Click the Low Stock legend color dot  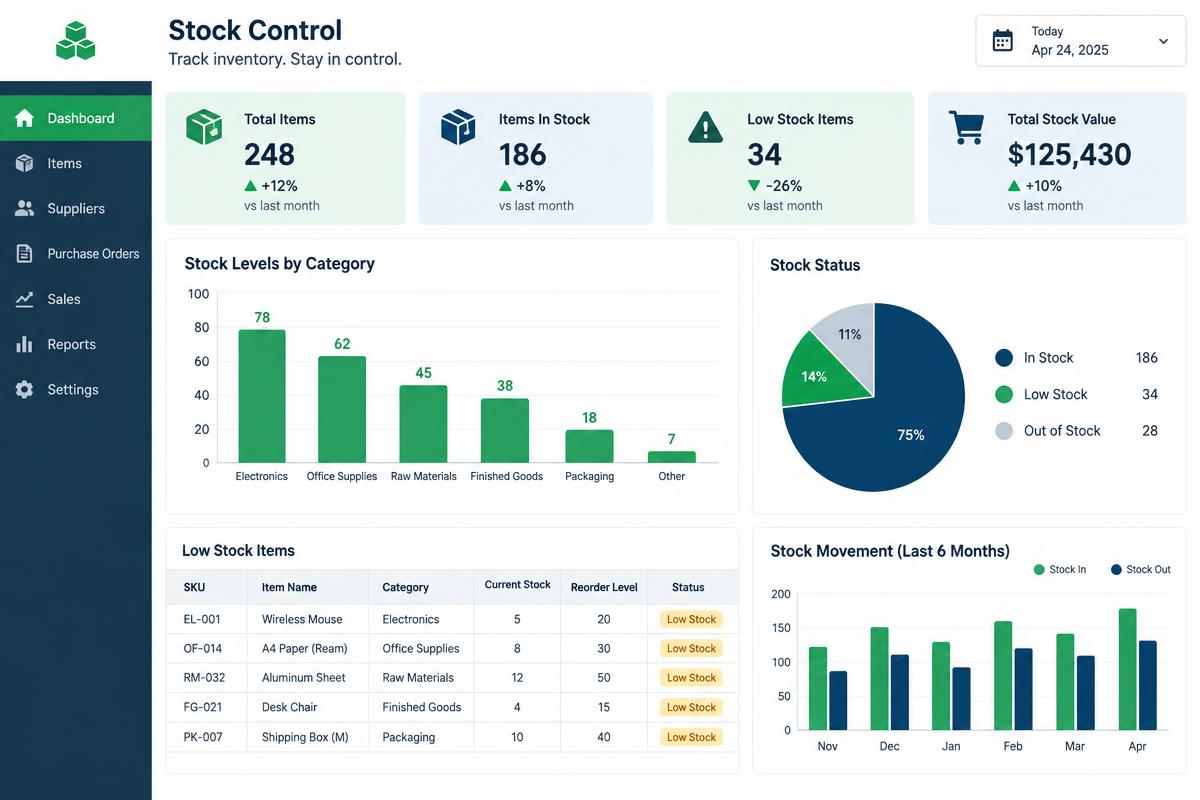point(1004,395)
